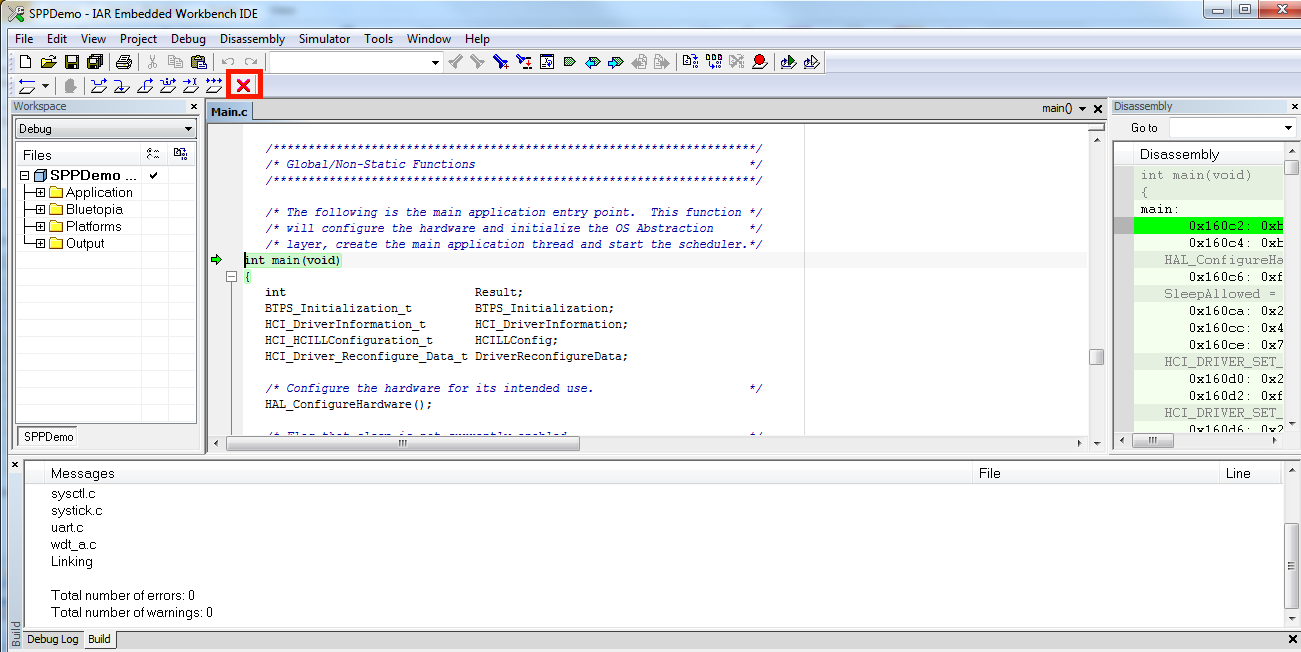Click the editor horizontal scrollbar thumb
Image resolution: width=1301 pixels, height=652 pixels.
403,443
